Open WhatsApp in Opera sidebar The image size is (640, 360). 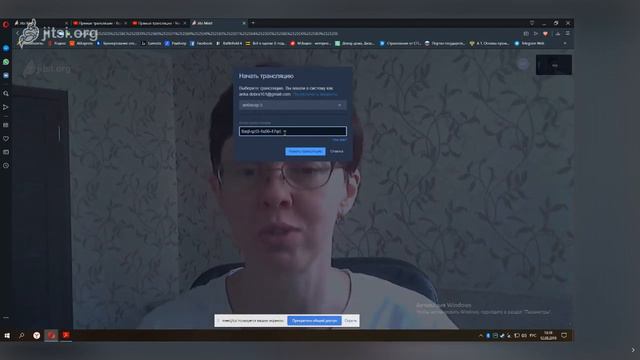pyautogui.click(x=6, y=62)
